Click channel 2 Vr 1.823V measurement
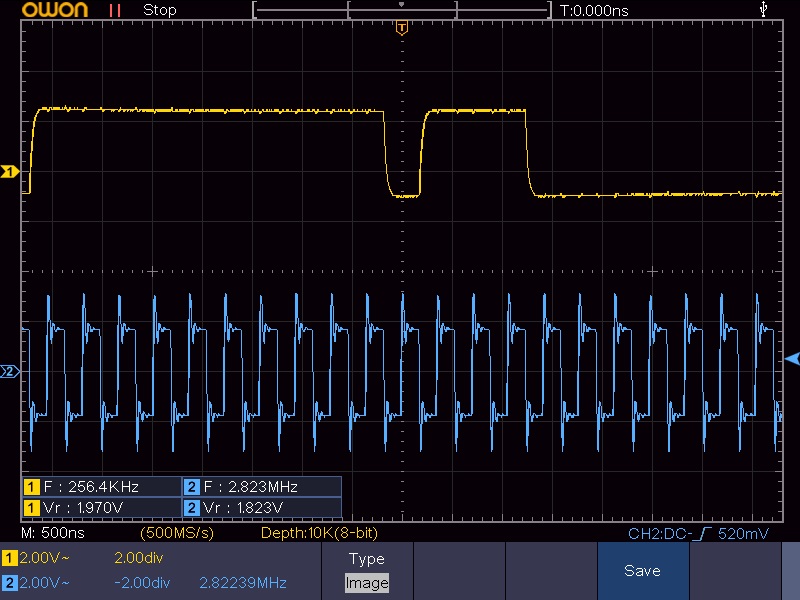Screen dimensions: 800x600 (x=262, y=508)
